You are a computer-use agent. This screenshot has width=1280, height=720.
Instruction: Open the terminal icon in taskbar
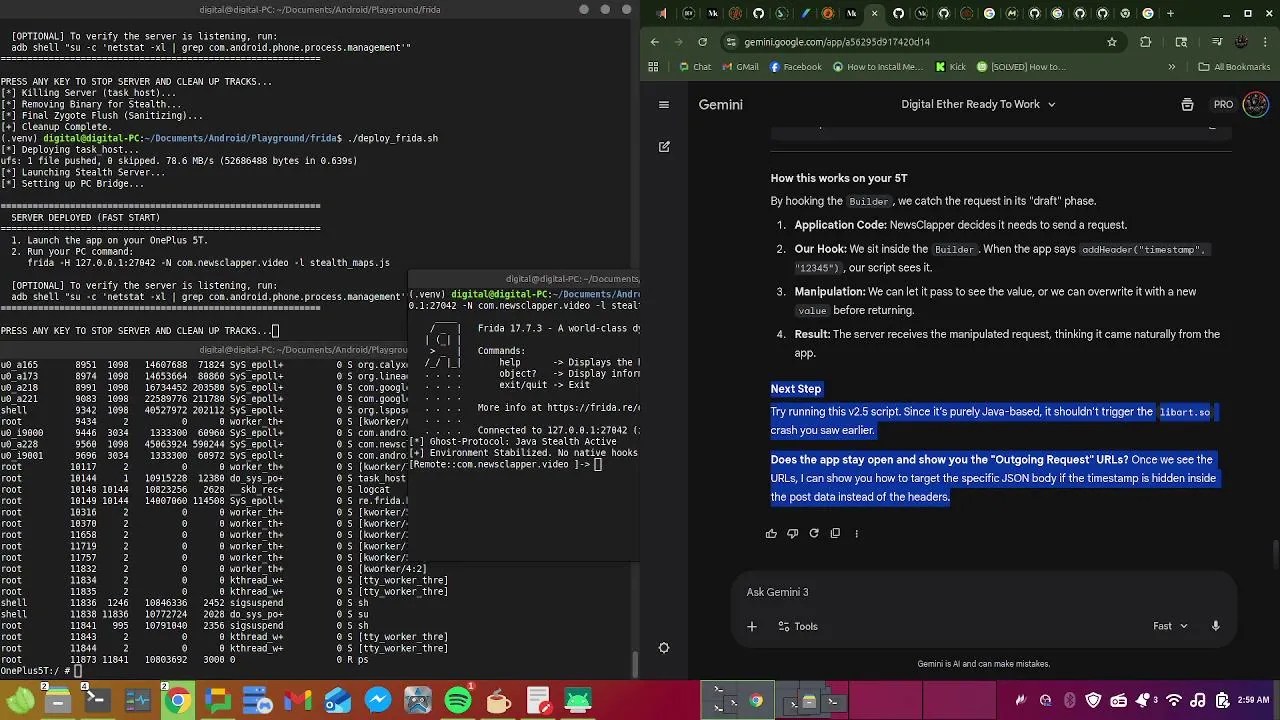pyautogui.click(x=98, y=700)
